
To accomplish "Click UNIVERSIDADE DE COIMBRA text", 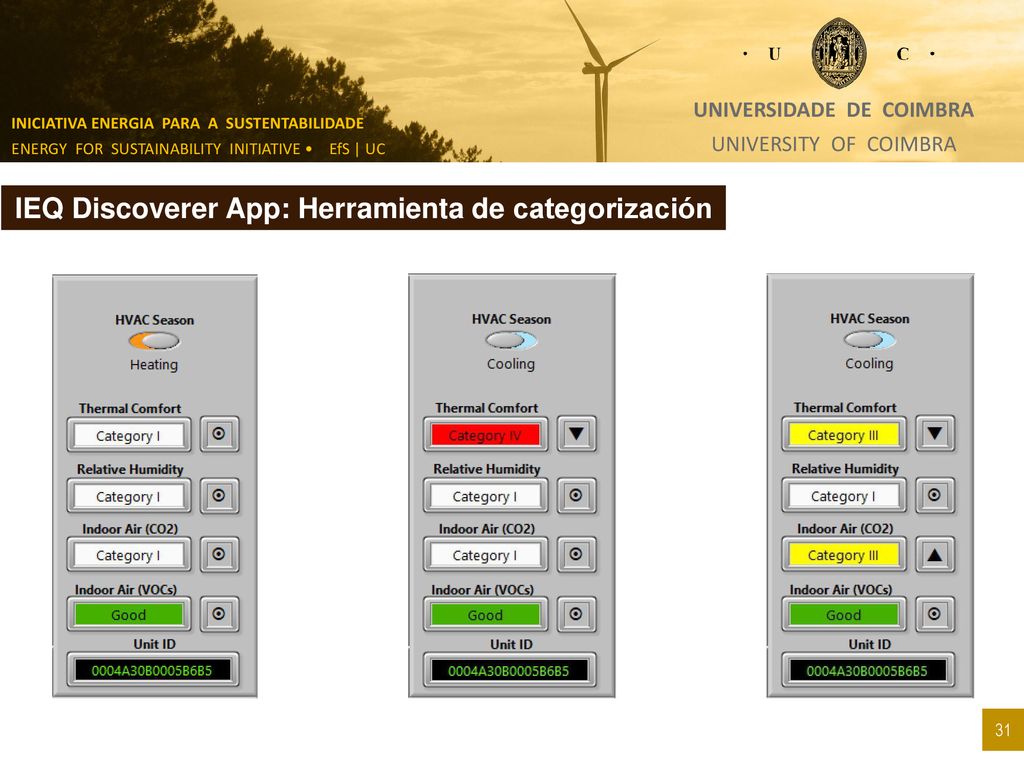I will [x=833, y=110].
